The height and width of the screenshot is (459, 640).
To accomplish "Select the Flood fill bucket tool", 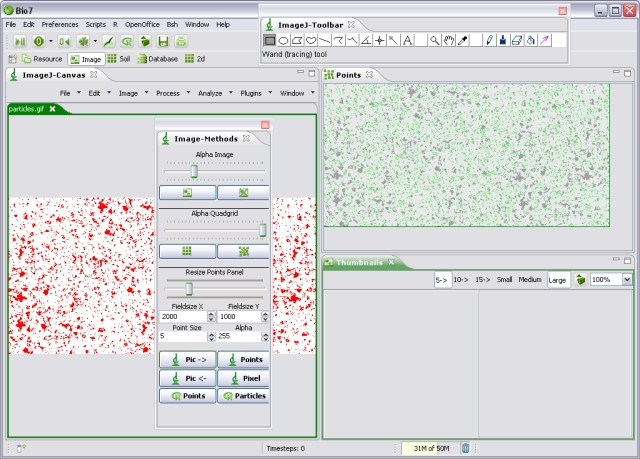I will pos(531,40).
